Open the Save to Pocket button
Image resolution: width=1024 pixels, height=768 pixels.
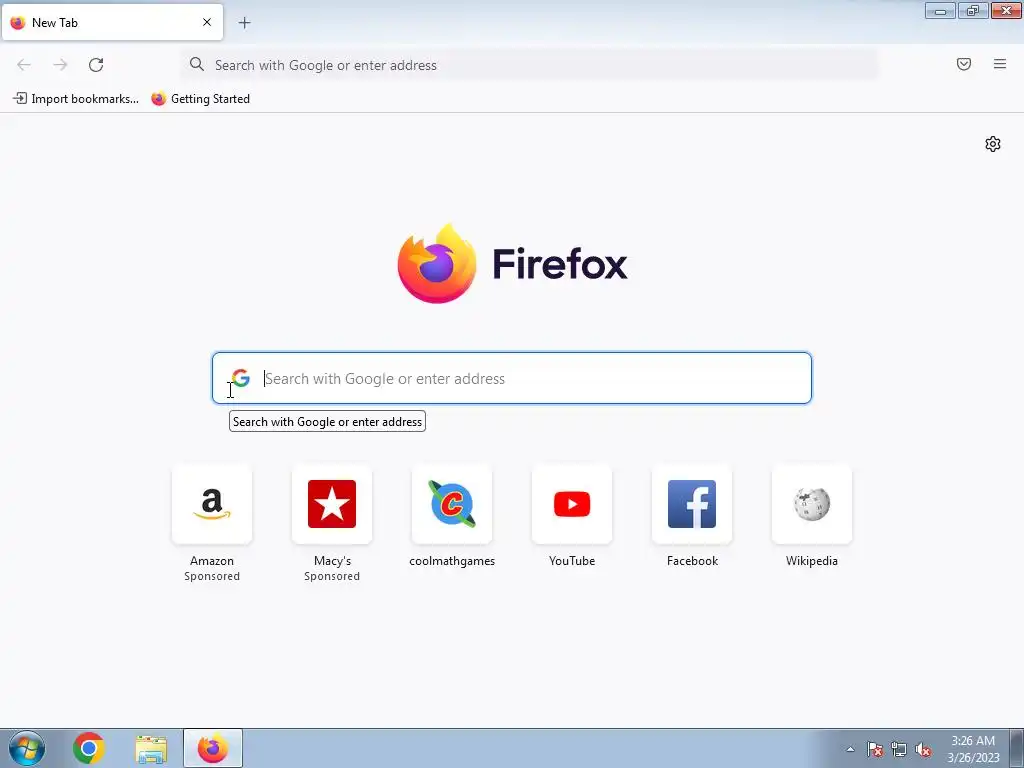963,64
